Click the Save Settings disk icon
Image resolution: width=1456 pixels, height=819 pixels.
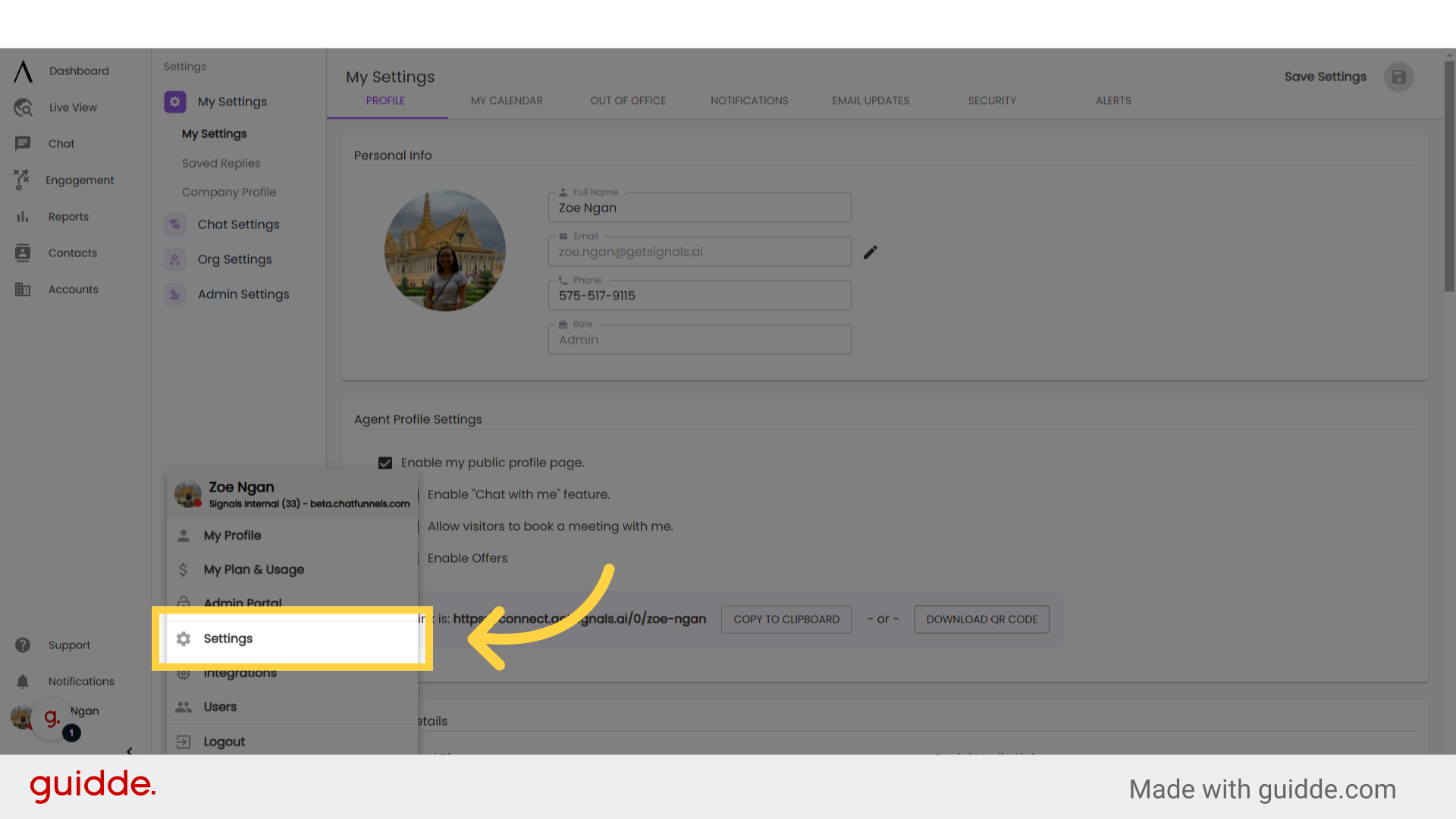pos(1399,77)
